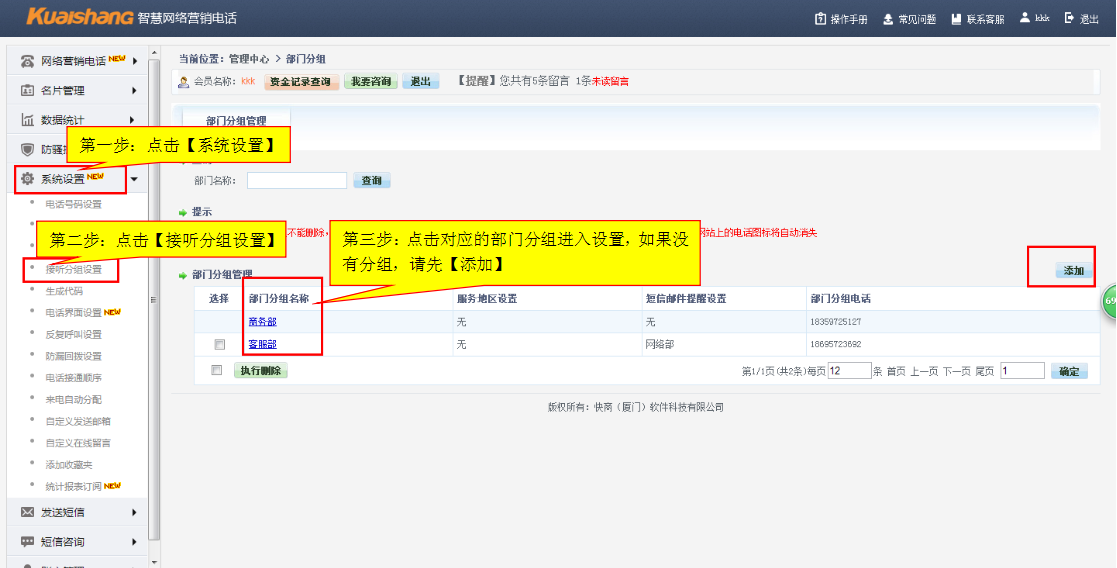This screenshot has width=1117, height=568.
Task: Click the 联系客服 contact support icon
Action: (956, 19)
